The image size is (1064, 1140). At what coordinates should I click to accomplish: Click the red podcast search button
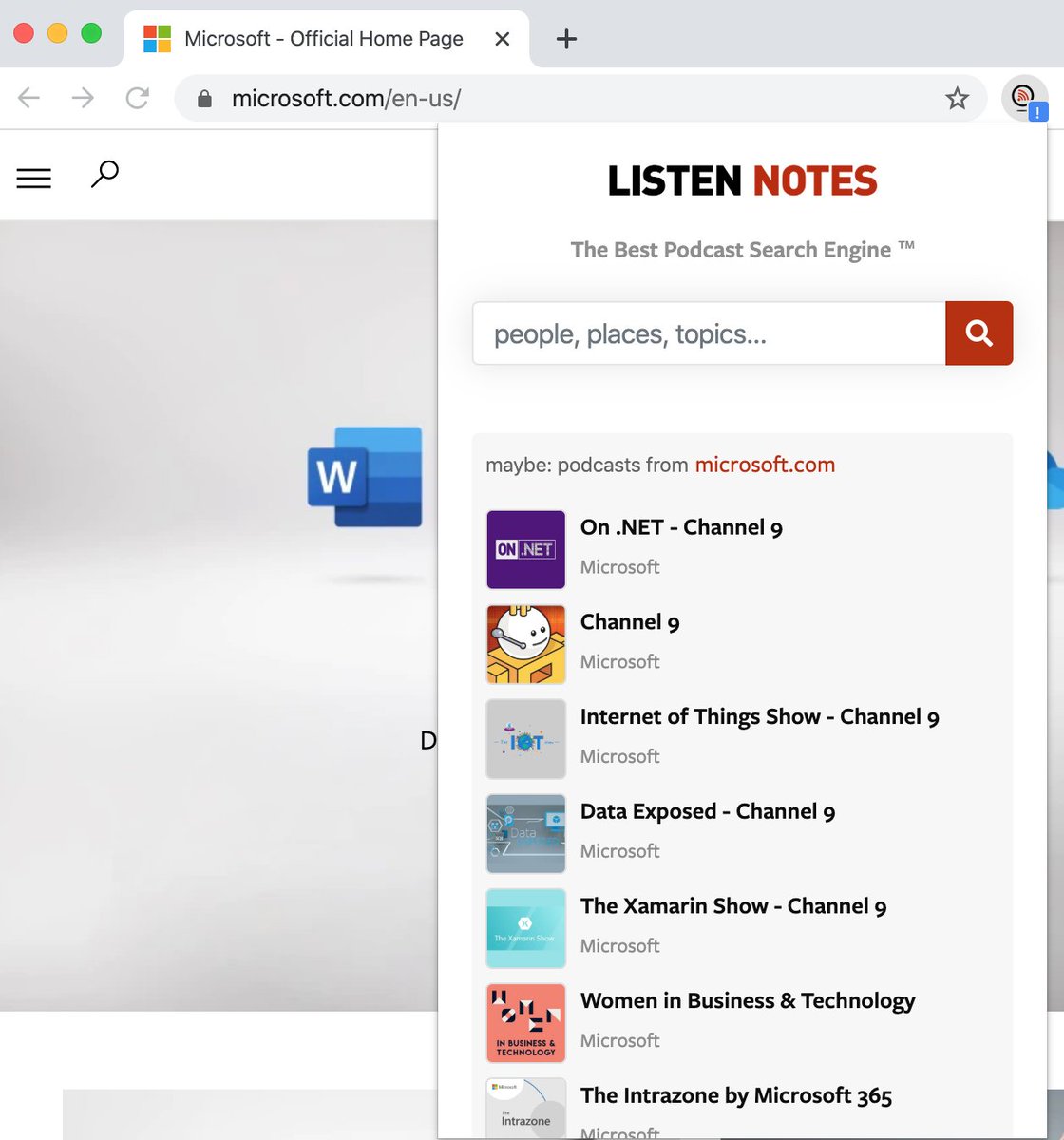[979, 333]
